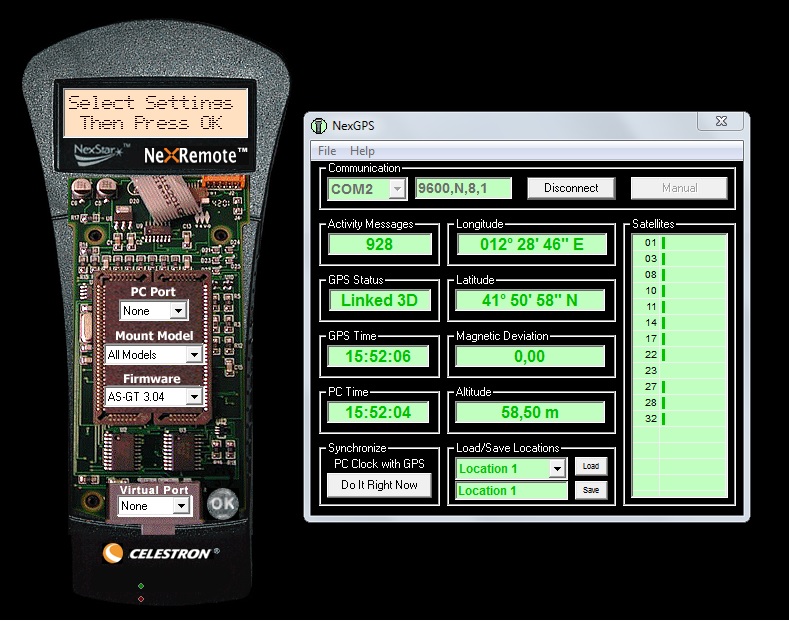Click the NexGPS title bar app icon
The image size is (789, 622).
[x=319, y=125]
